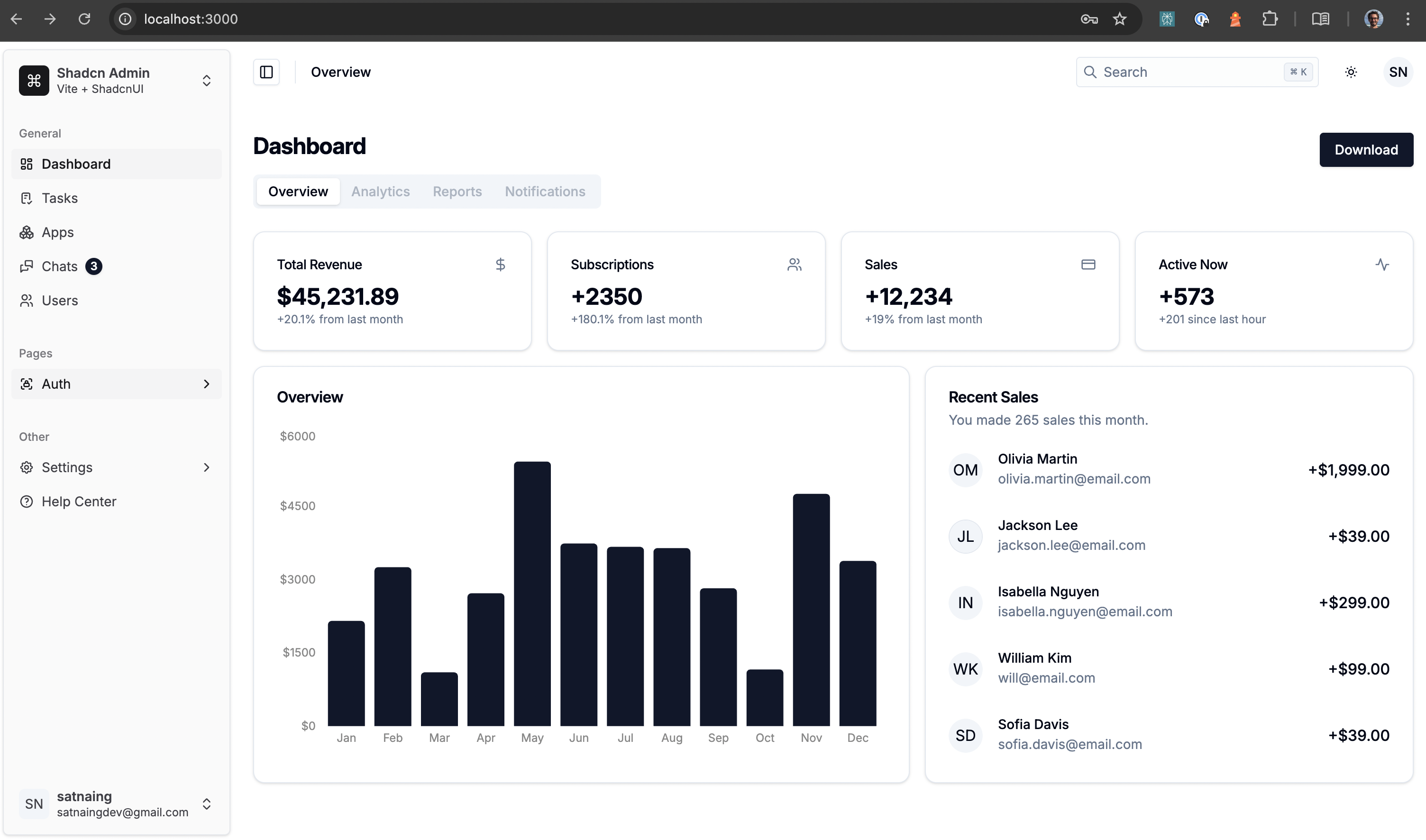
Task: Open the Apps section in sidebar
Action: click(x=56, y=232)
